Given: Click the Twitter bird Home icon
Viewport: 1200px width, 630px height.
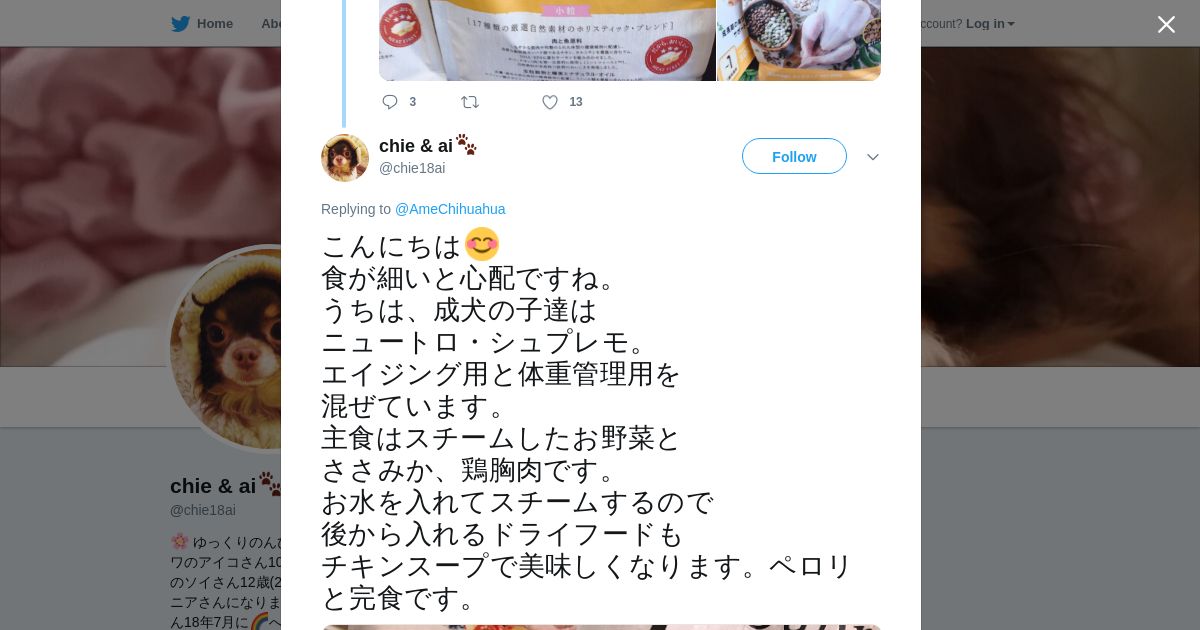Looking at the screenshot, I should point(181,24).
